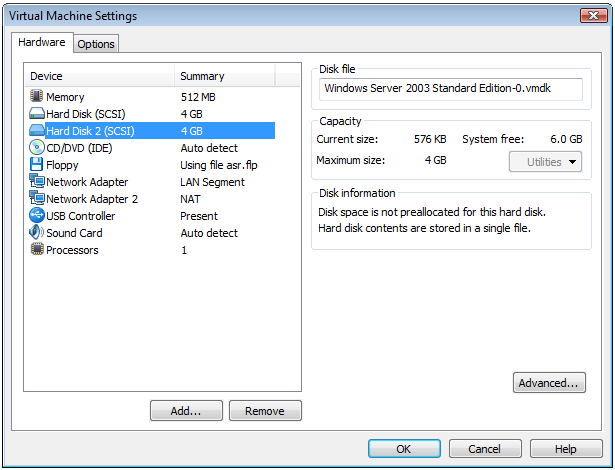This screenshot has height=470, width=615.
Task: Select the Network Adapter 2 label
Action: pyautogui.click(x=92, y=199)
